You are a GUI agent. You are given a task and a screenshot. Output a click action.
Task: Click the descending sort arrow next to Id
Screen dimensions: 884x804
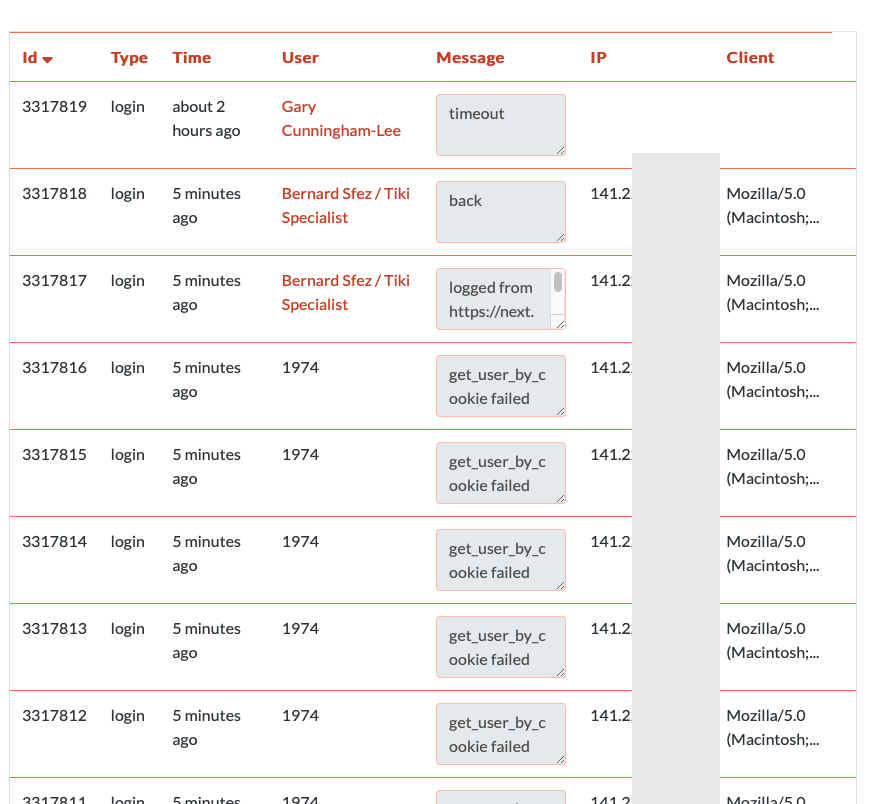pos(48,59)
